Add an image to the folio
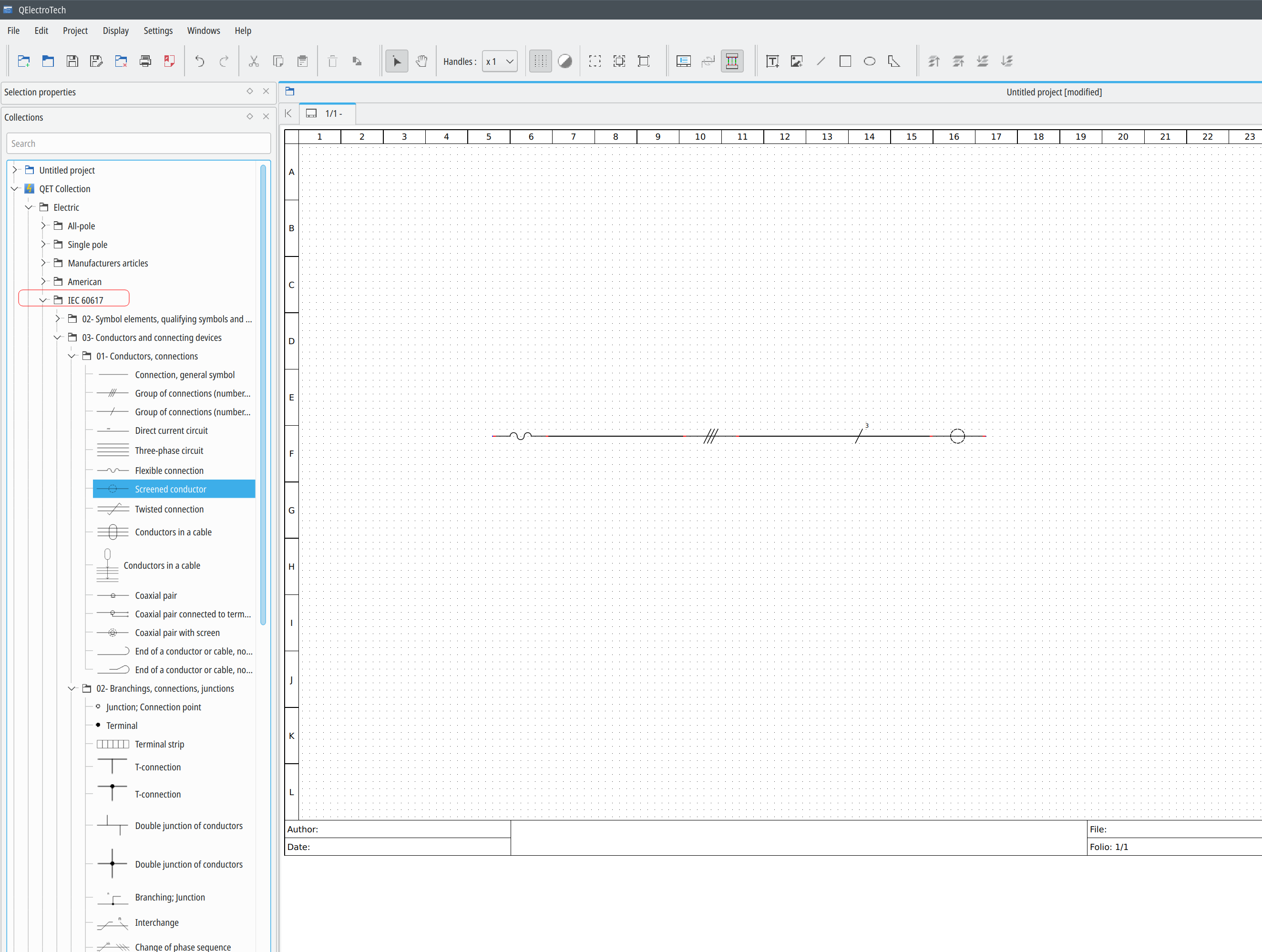 (x=797, y=61)
